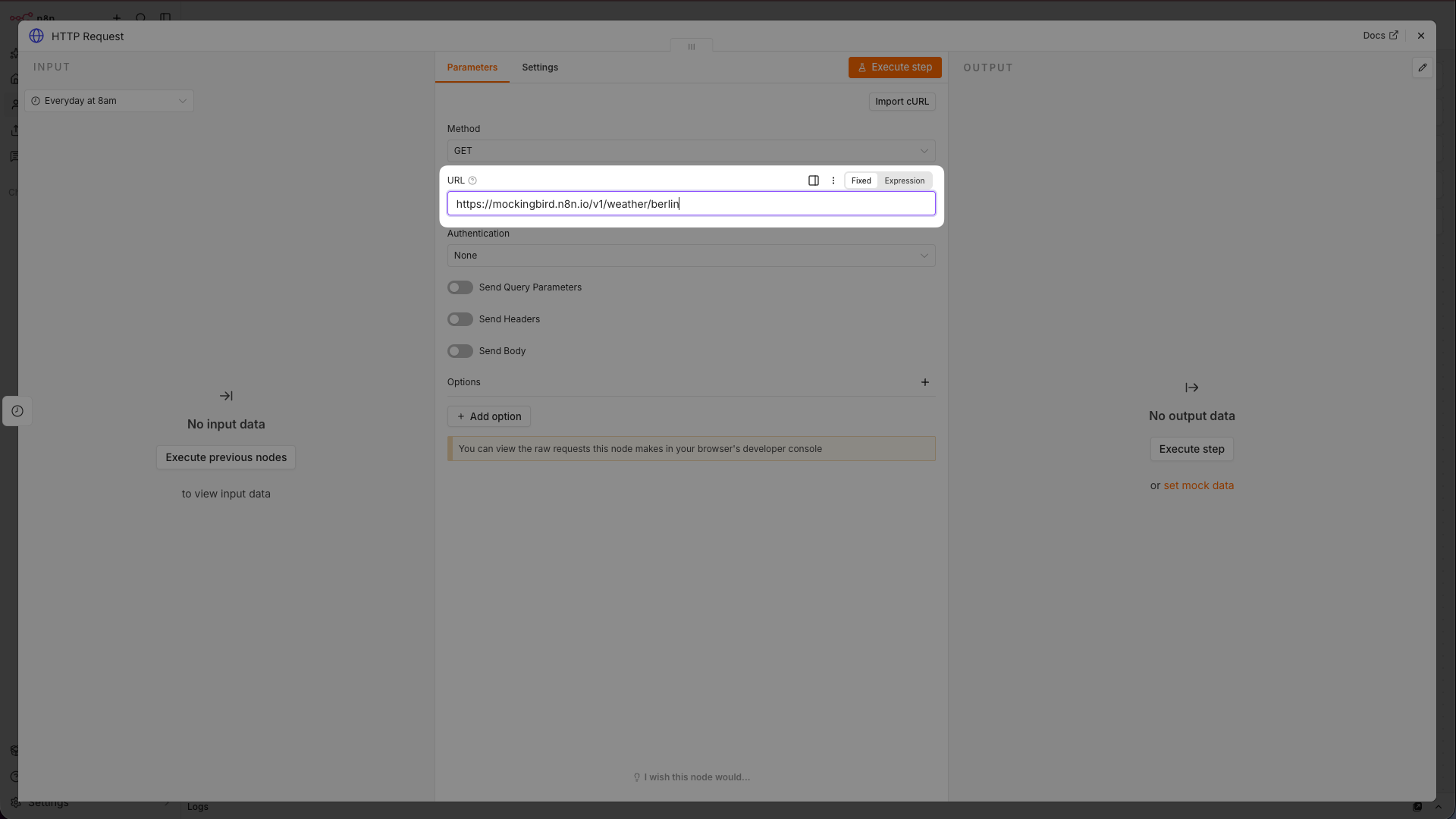Click the input arrow icon above No input data
Image resolution: width=1456 pixels, height=819 pixels.
pos(226,396)
